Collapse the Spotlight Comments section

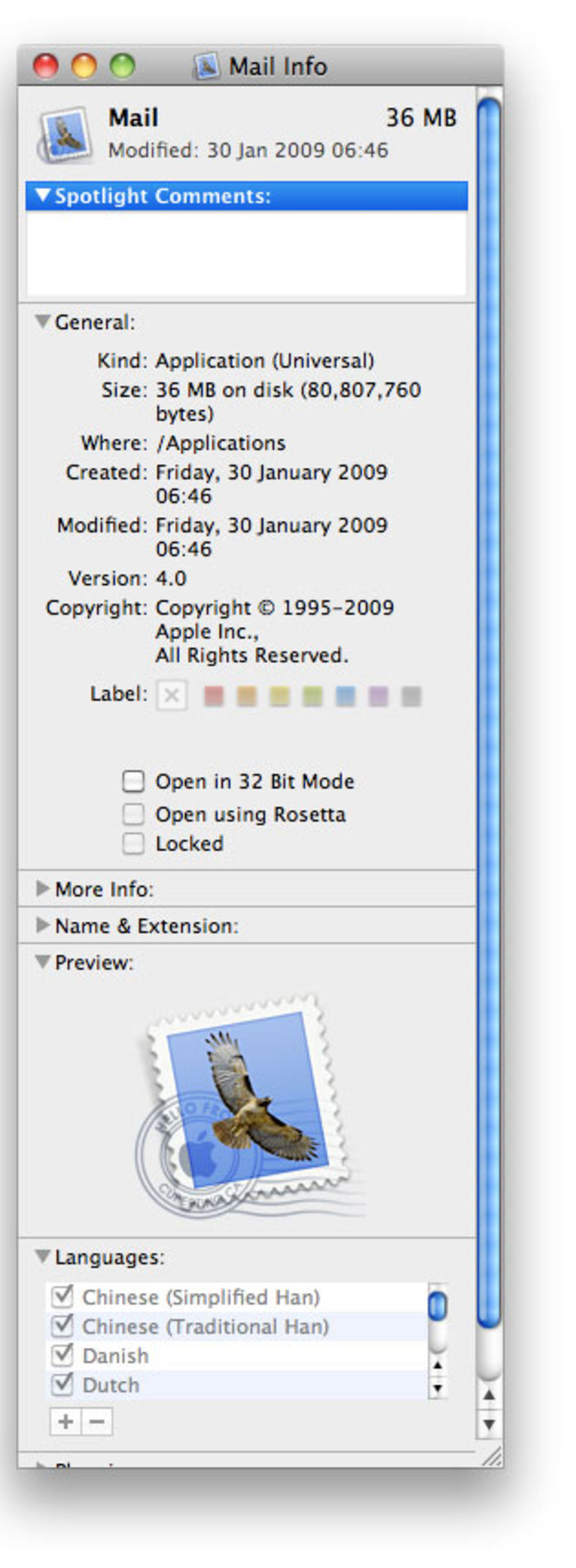click(x=42, y=195)
